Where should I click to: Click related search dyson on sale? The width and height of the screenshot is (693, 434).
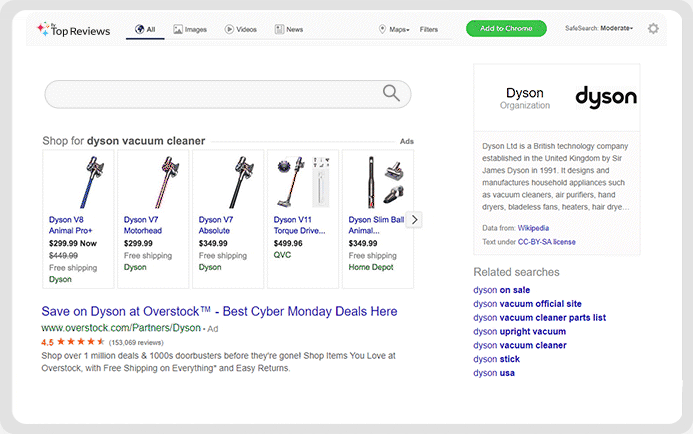tap(502, 290)
